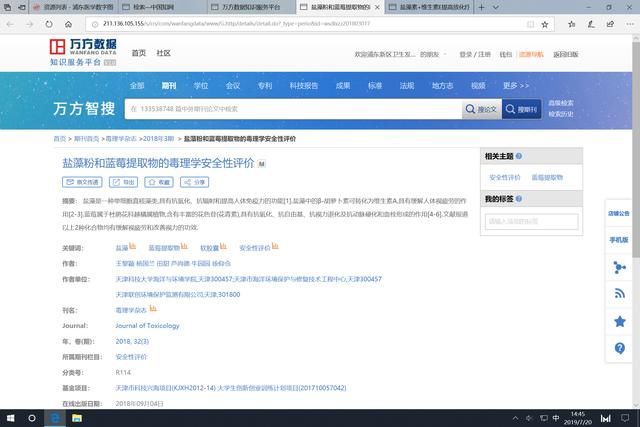Select the 全部 search category
Screen dimensions: 640x427
point(137,86)
